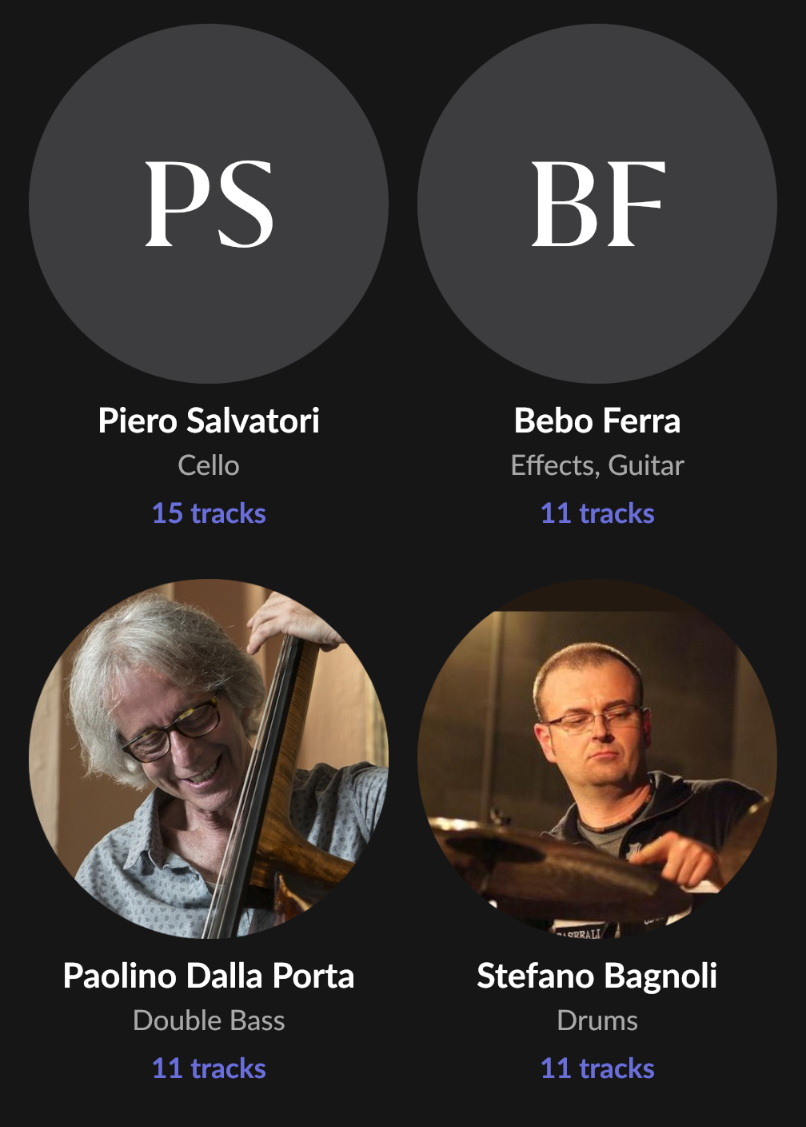Select the Effects, Guitar role label

coord(597,465)
